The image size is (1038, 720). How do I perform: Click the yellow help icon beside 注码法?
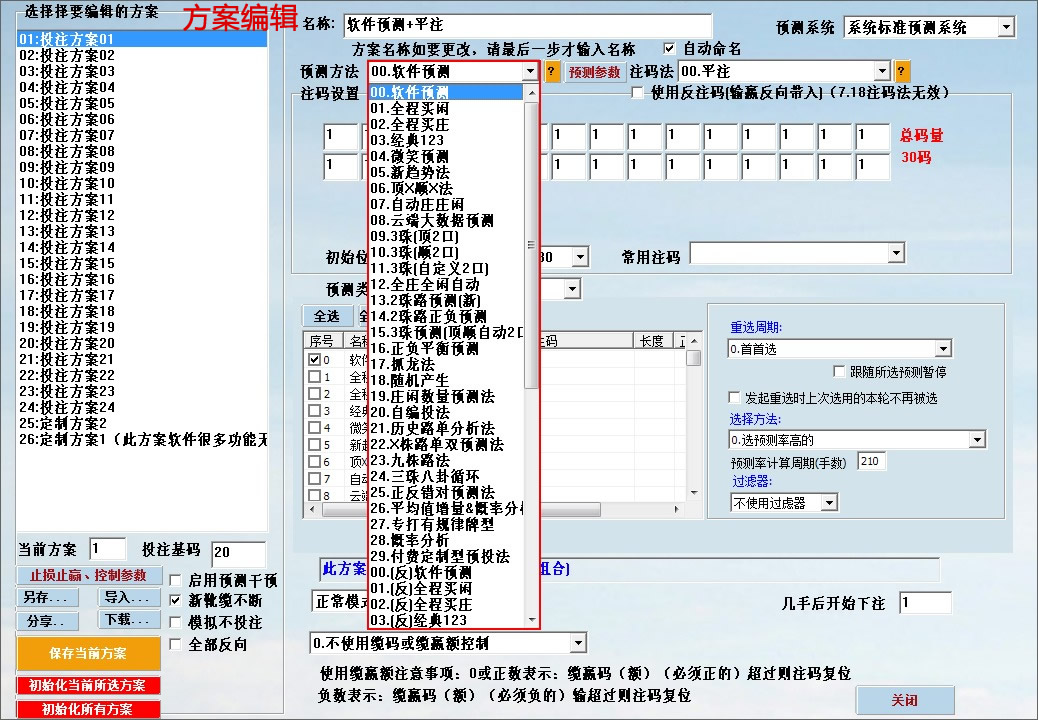click(900, 71)
